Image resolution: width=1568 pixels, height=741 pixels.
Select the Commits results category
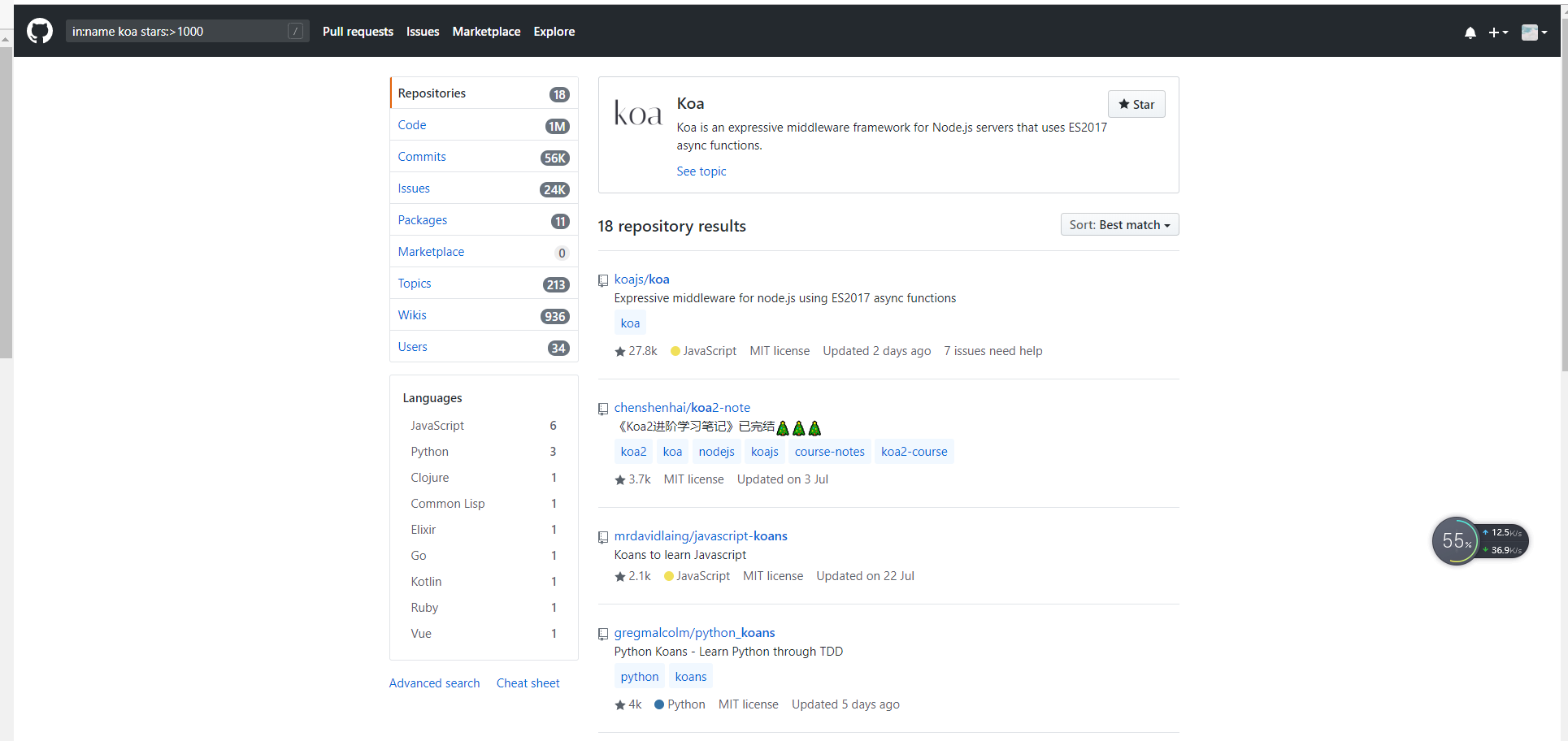tap(422, 157)
